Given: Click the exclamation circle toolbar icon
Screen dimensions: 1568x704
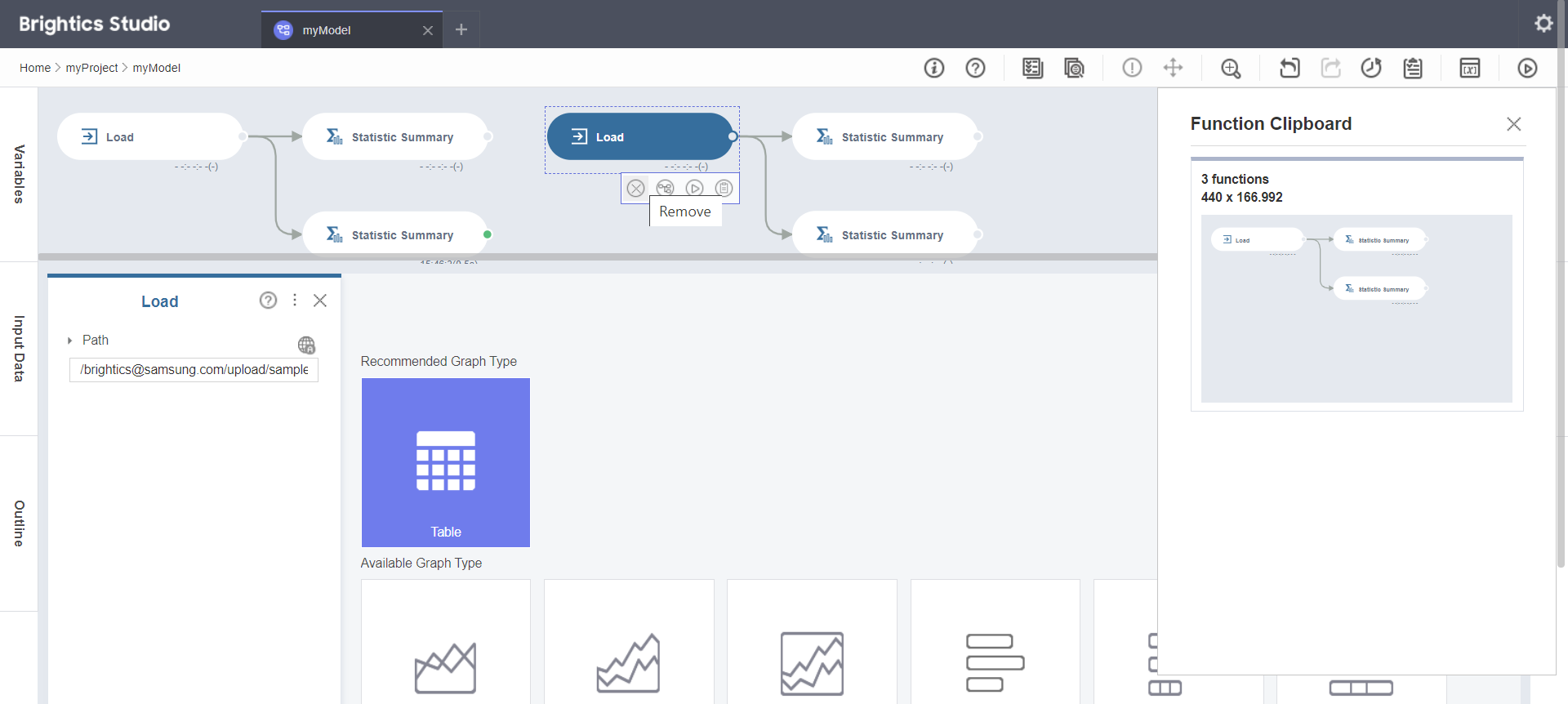Looking at the screenshot, I should pos(1132,68).
